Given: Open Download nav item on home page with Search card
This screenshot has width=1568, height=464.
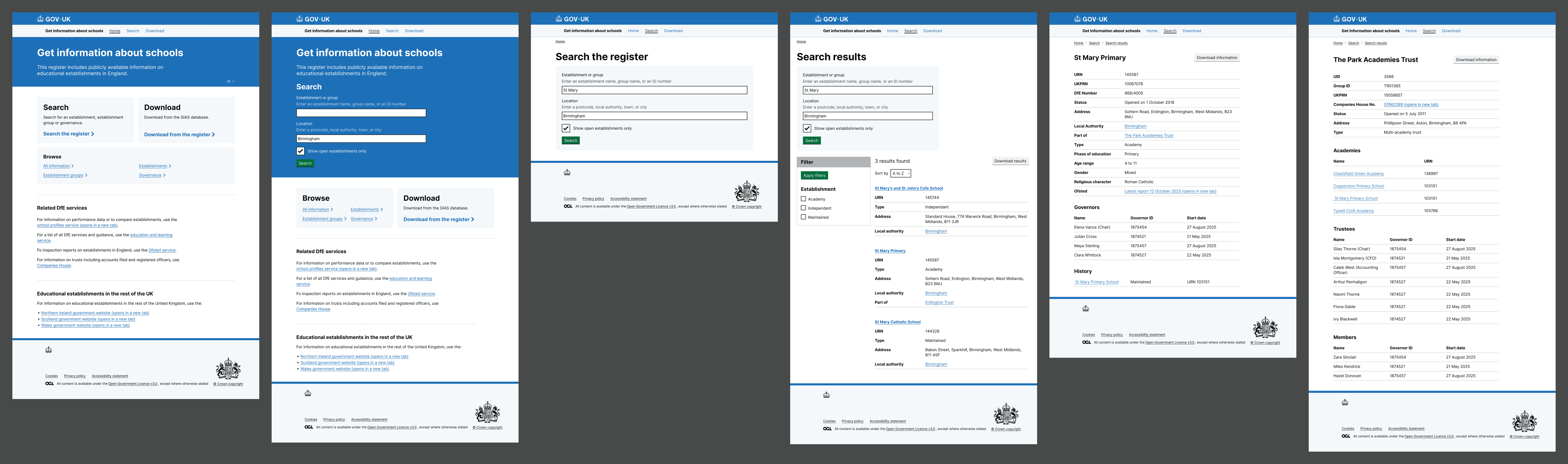Looking at the screenshot, I should [155, 31].
